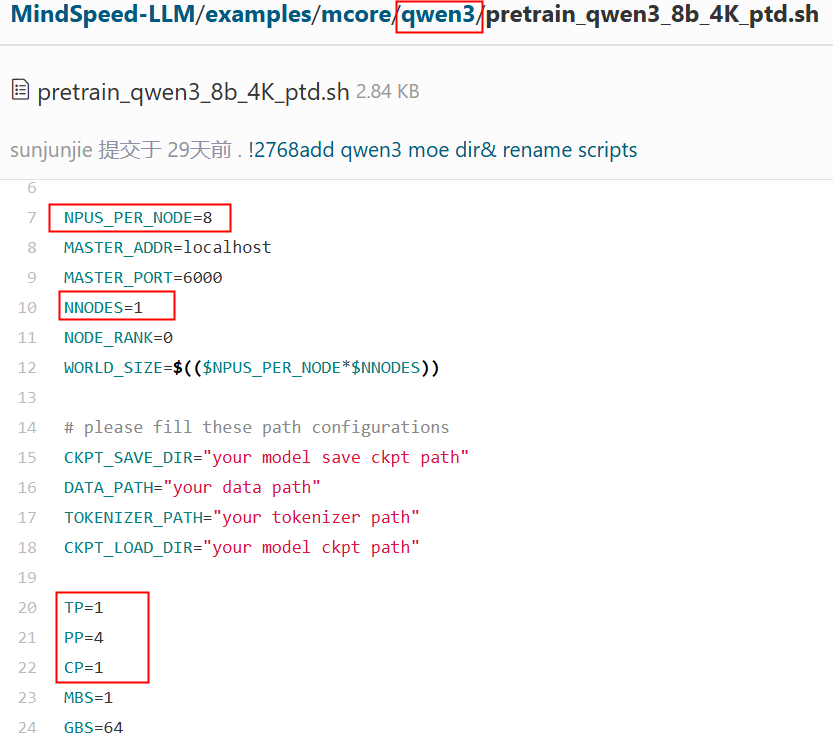Click the CP=1 code line
This screenshot has height=745, width=833.
(83, 667)
